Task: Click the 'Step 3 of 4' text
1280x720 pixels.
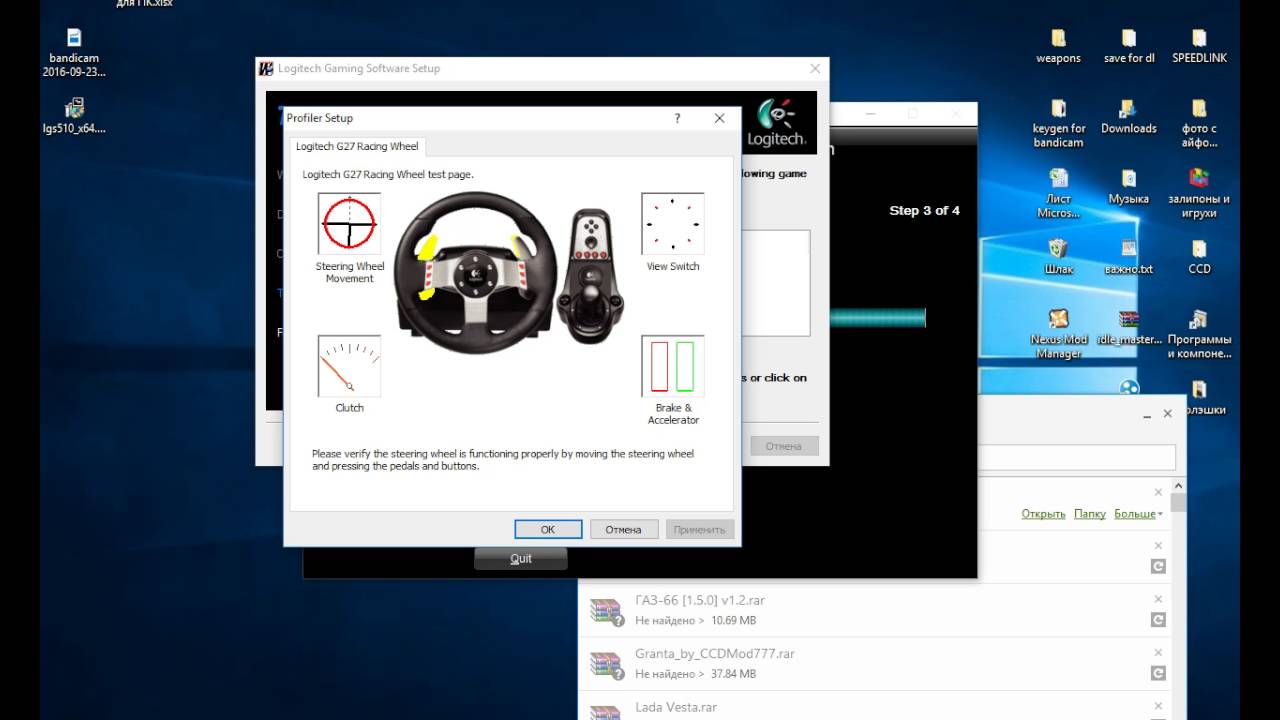Action: (924, 211)
